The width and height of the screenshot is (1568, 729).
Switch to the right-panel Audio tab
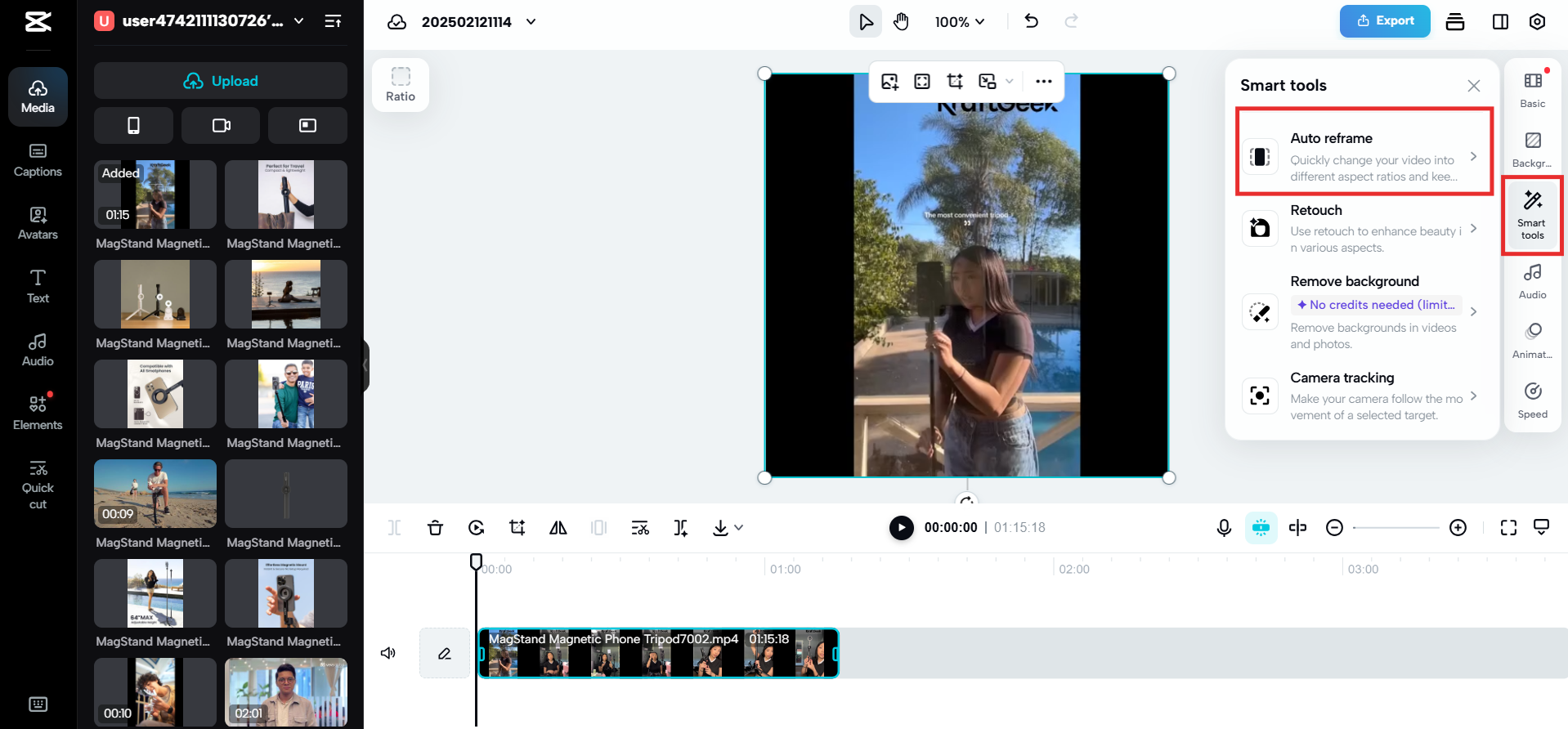[x=1532, y=282]
